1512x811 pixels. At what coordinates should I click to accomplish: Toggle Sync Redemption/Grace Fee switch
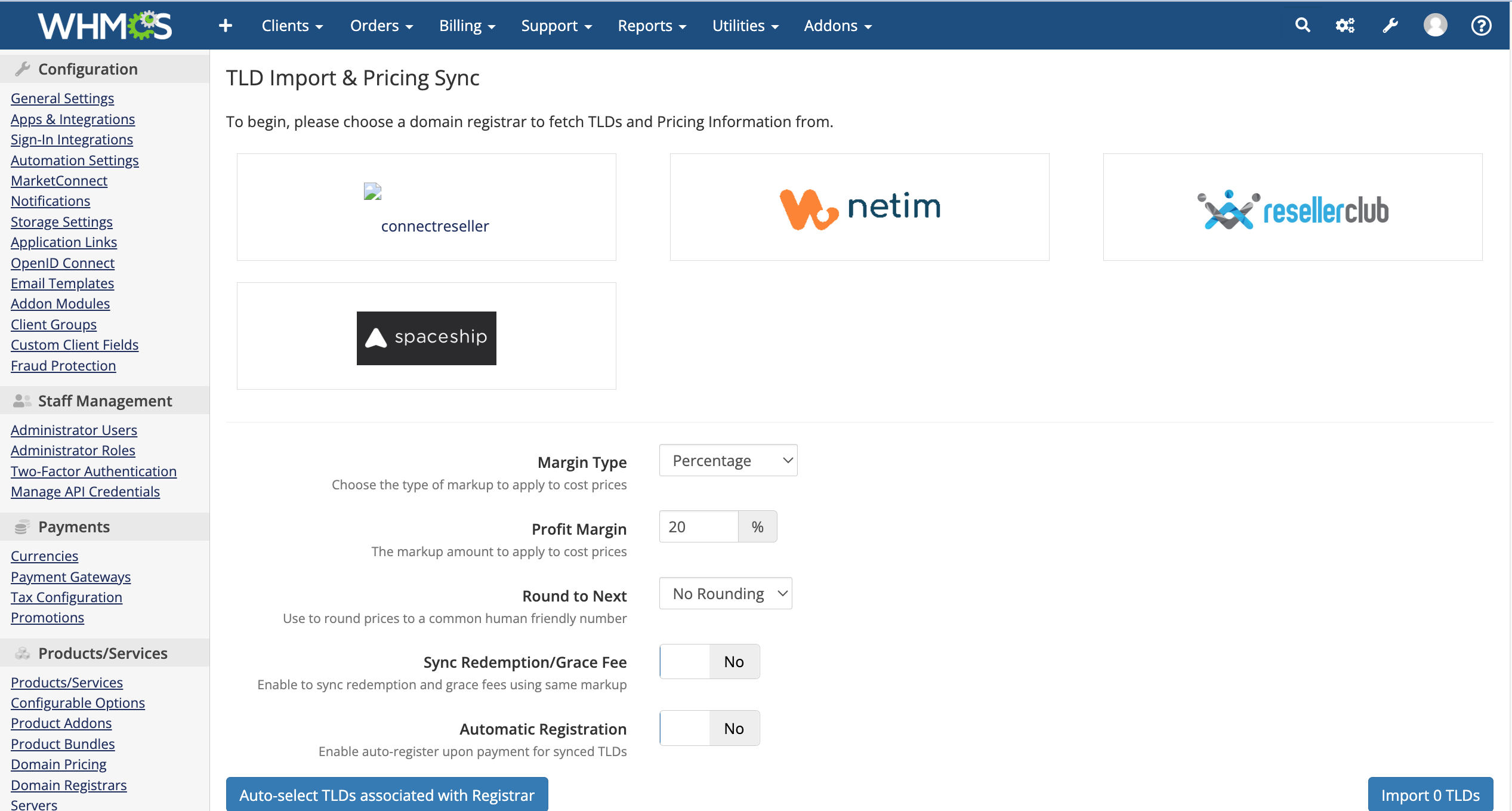tap(709, 661)
